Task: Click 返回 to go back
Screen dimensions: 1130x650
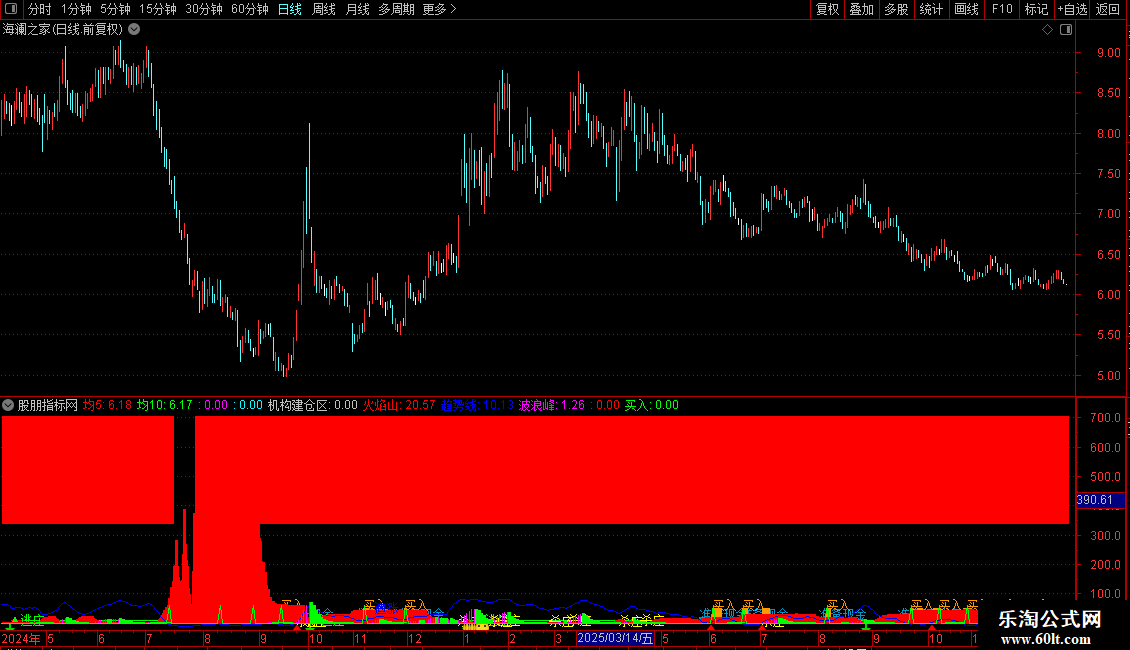Action: point(1108,9)
